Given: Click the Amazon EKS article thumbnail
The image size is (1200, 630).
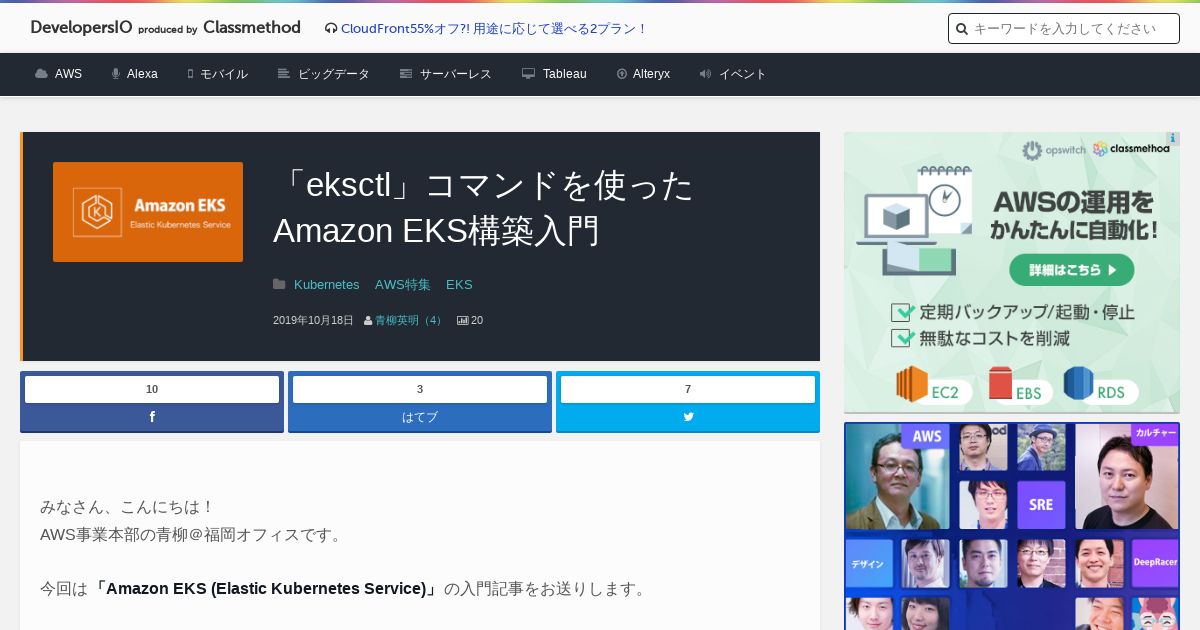Looking at the screenshot, I should (x=148, y=212).
